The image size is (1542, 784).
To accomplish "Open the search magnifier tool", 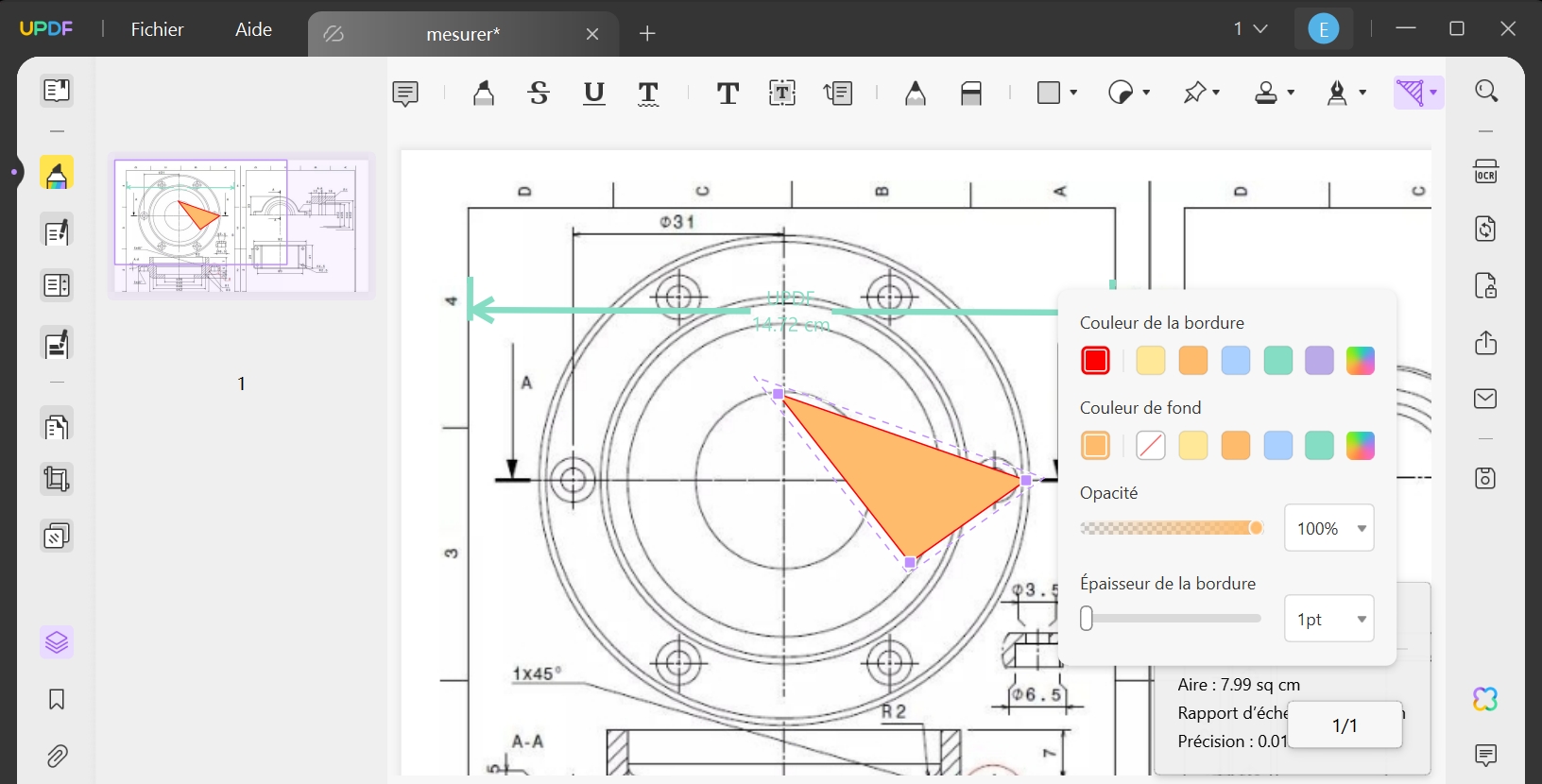I will (1486, 92).
